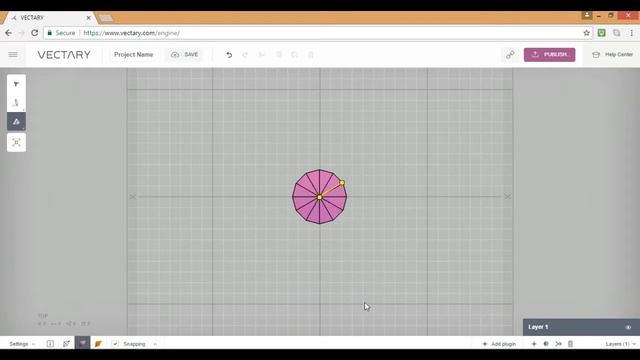Click the disabled icon right of redo
Image resolution: width=640 pixels, height=360 pixels.
tap(262, 55)
